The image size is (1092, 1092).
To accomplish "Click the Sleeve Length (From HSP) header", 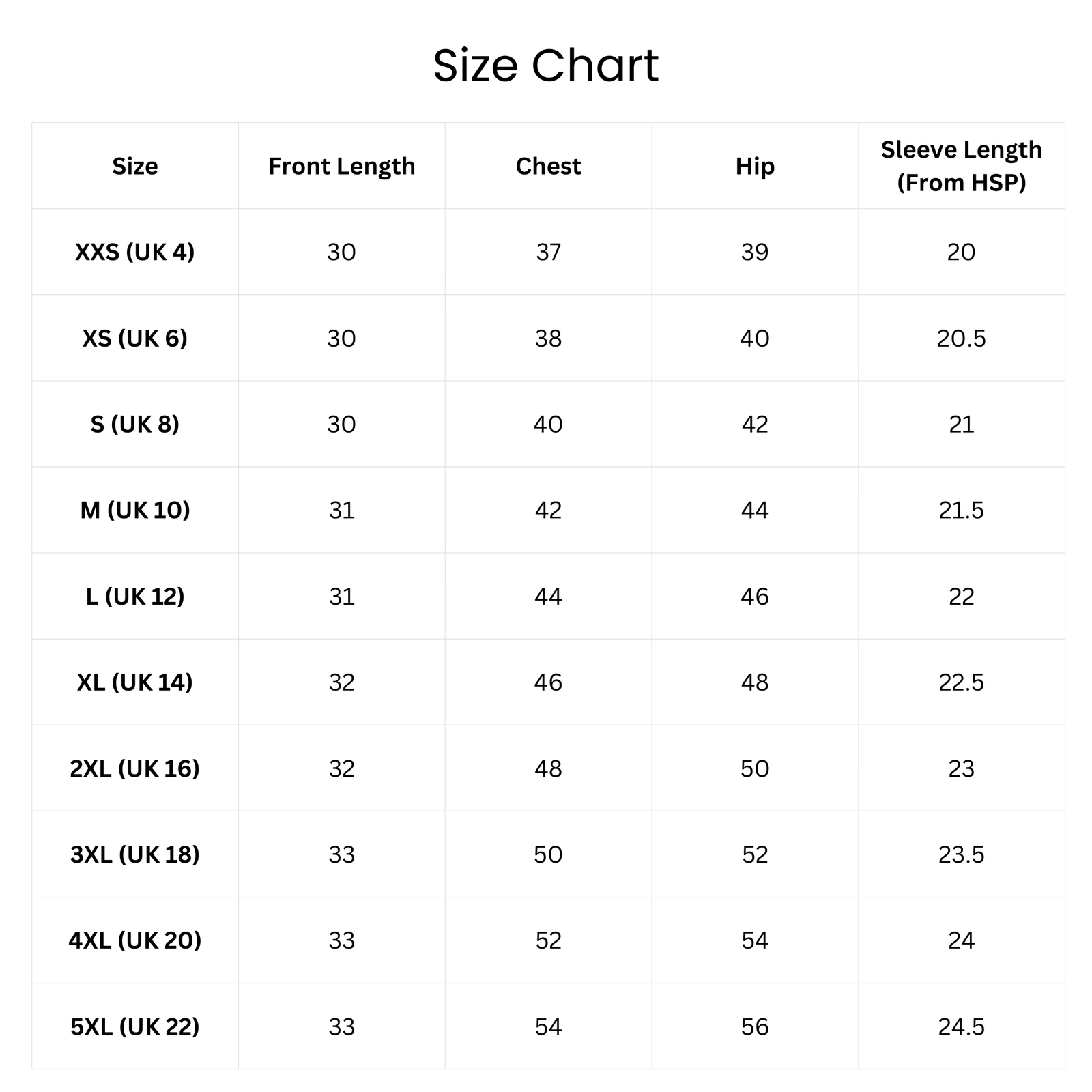I will click(961, 167).
